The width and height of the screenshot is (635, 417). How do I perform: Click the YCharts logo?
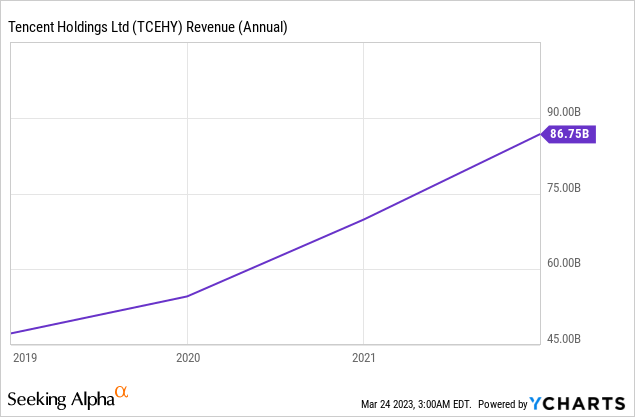click(577, 404)
